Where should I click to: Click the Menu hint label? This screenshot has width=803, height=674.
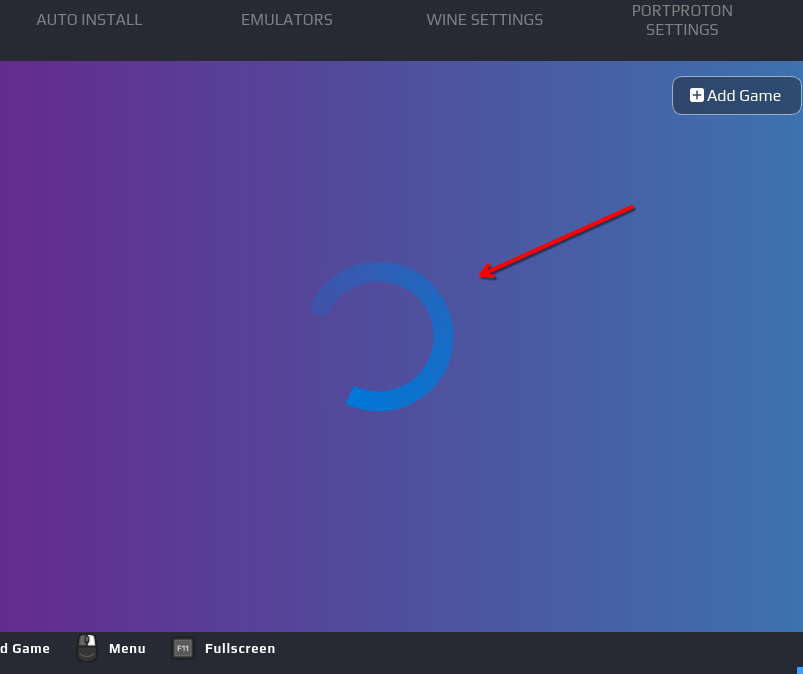(127, 648)
